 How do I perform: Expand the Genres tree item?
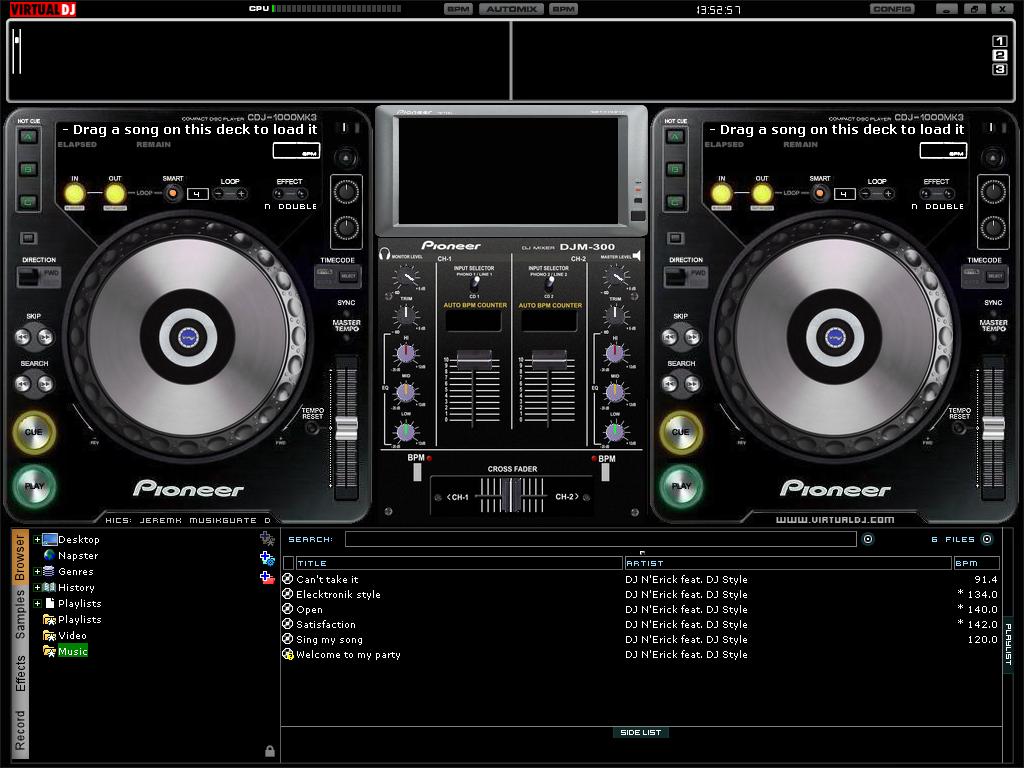tap(37, 571)
